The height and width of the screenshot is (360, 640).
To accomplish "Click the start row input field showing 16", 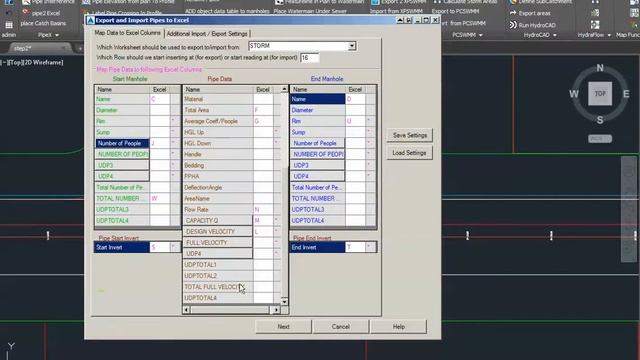I will click(309, 58).
